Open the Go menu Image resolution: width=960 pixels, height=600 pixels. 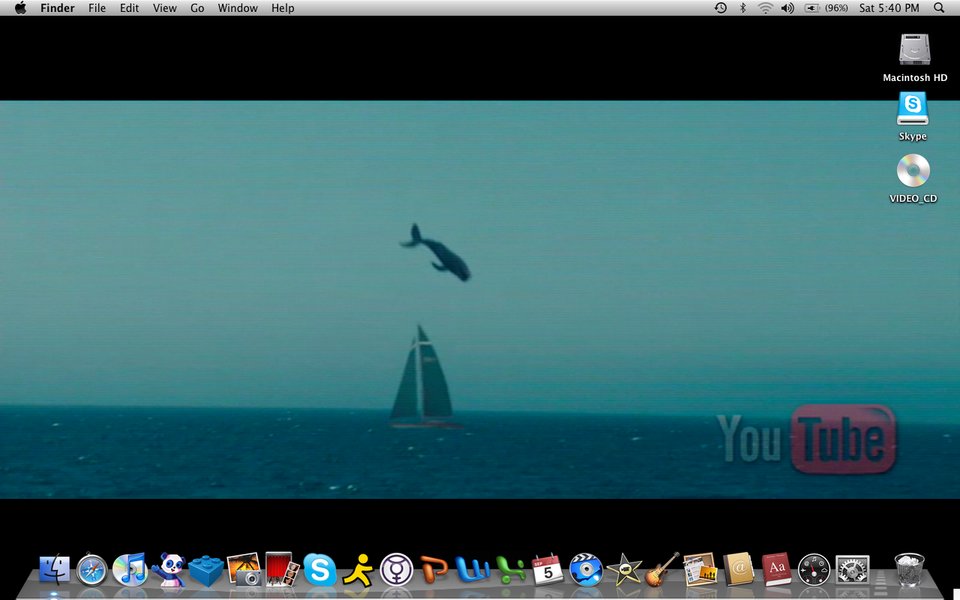coord(197,8)
